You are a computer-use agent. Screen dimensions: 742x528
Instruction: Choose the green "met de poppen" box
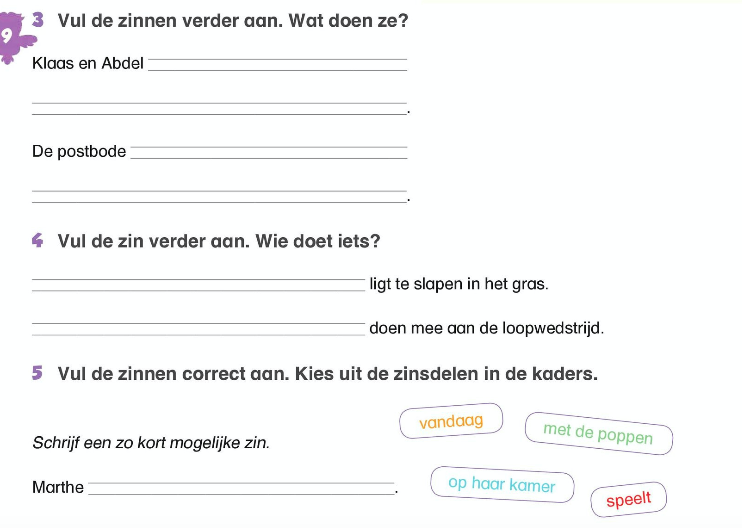598,434
